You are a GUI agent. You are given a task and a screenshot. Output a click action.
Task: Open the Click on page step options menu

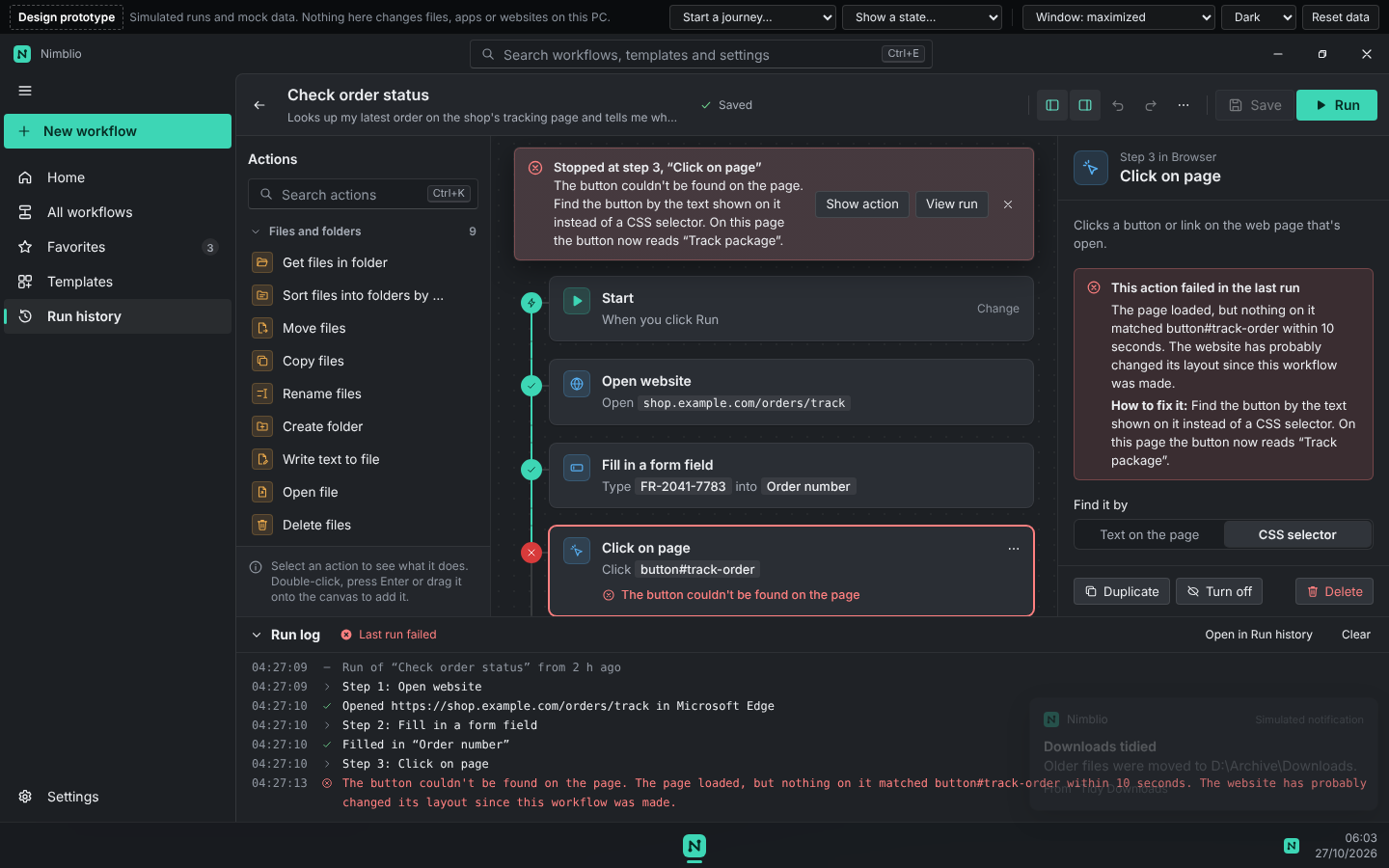coord(1014,549)
